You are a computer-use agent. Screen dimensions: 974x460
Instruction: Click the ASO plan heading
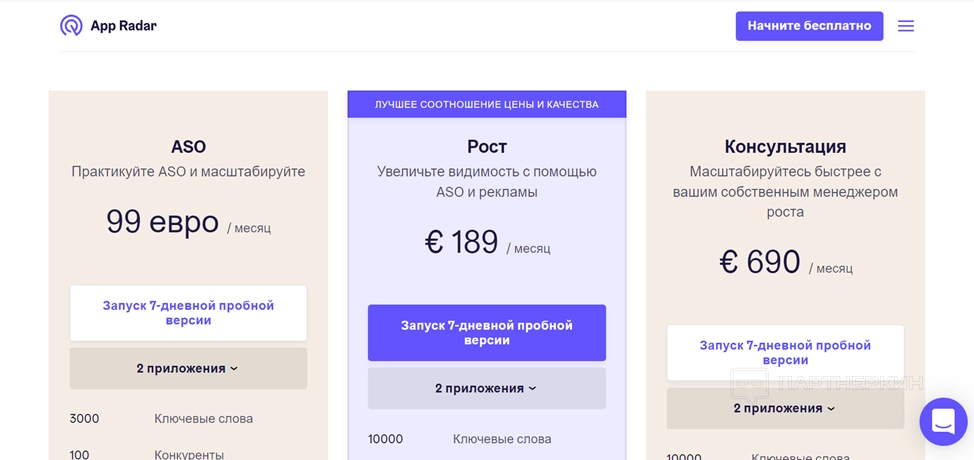point(188,147)
